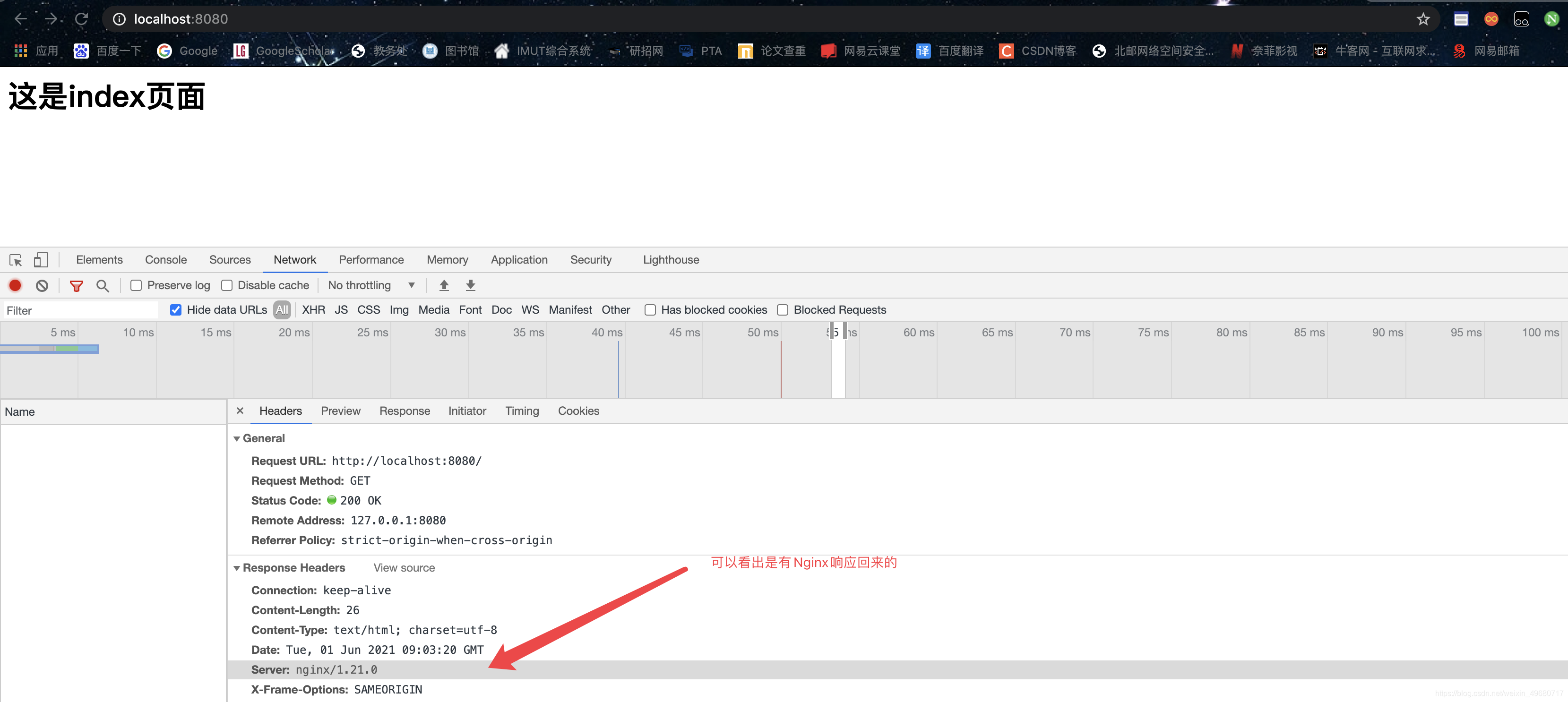The height and width of the screenshot is (702, 1568).
Task: Toggle the device toolbar icon
Action: pos(41,260)
